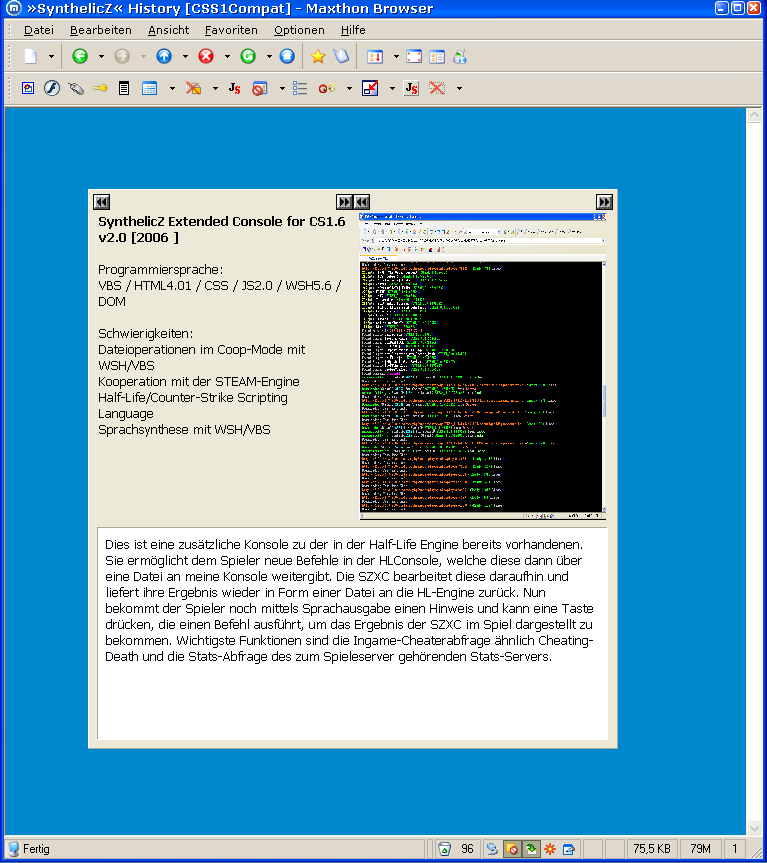Click the blue edit note icon in status bar
Screen dimensions: 767x863
(x=569, y=849)
